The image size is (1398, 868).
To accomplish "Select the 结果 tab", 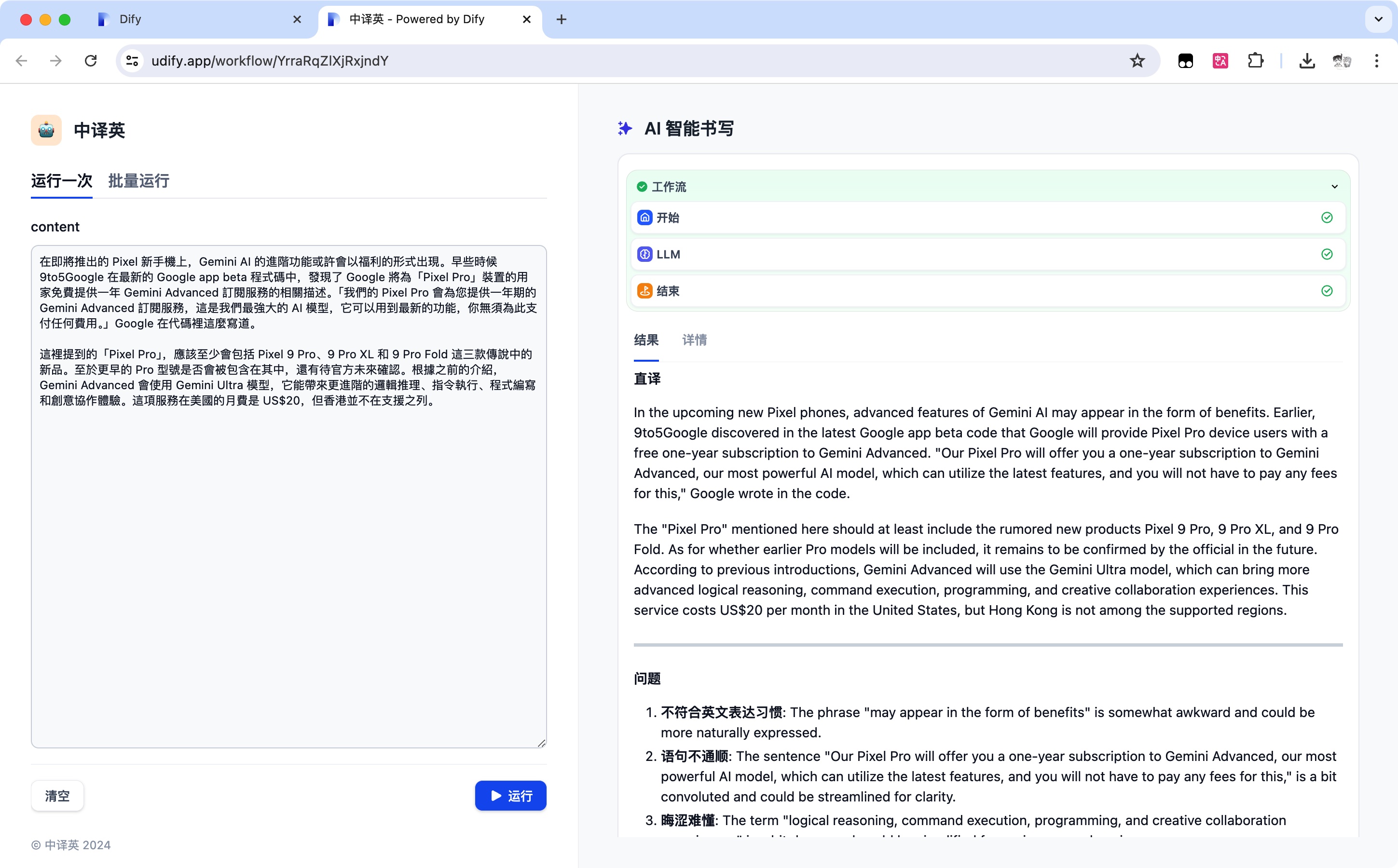I will click(x=646, y=340).
